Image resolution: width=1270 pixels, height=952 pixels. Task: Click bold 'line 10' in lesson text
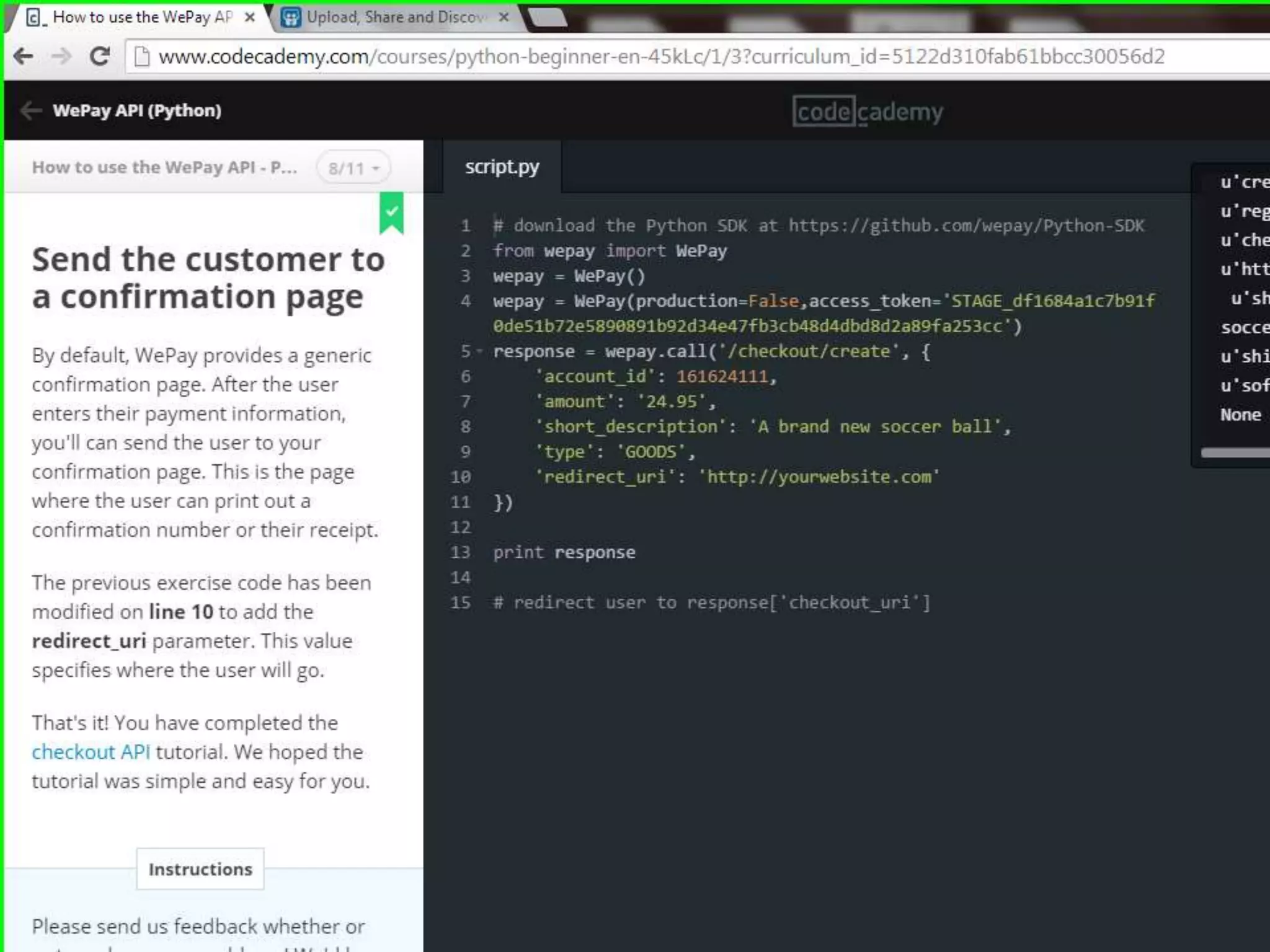(181, 612)
